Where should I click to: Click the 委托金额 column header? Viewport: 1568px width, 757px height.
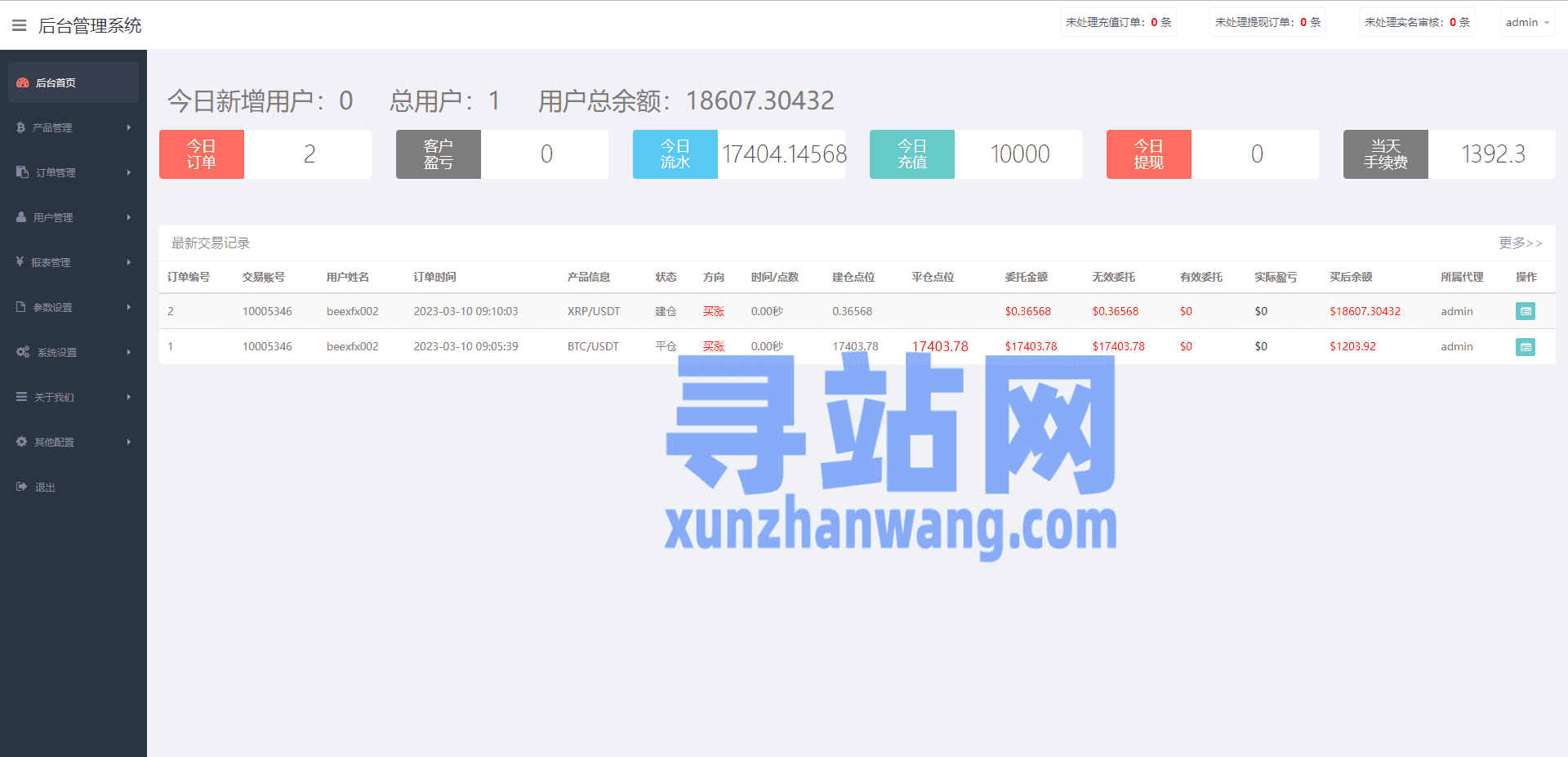[1027, 277]
